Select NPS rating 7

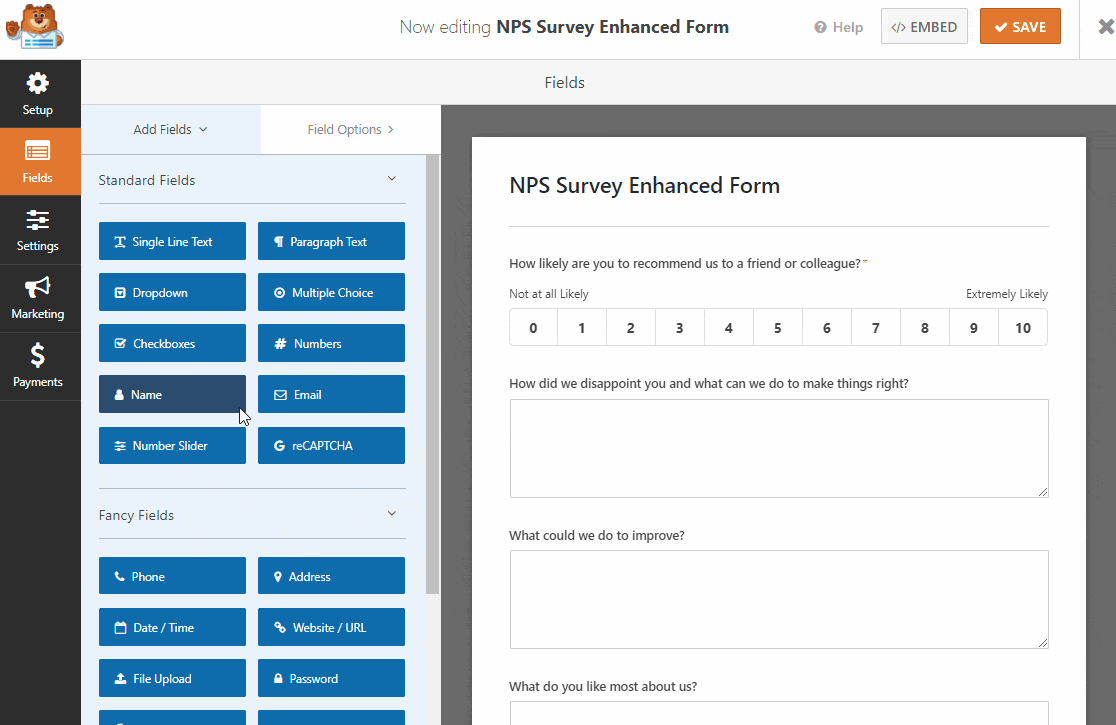click(x=876, y=327)
